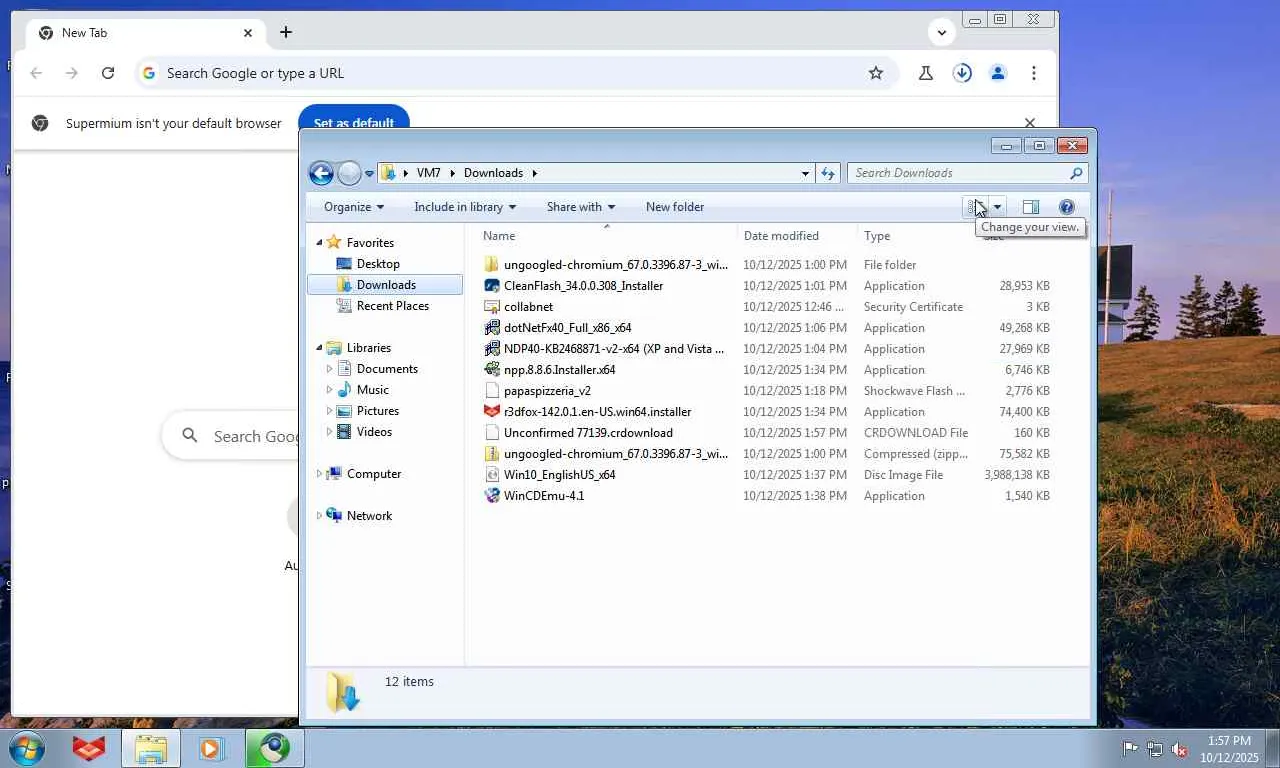Open Desktop in the Favorites list
The height and width of the screenshot is (768, 1280).
click(x=378, y=264)
